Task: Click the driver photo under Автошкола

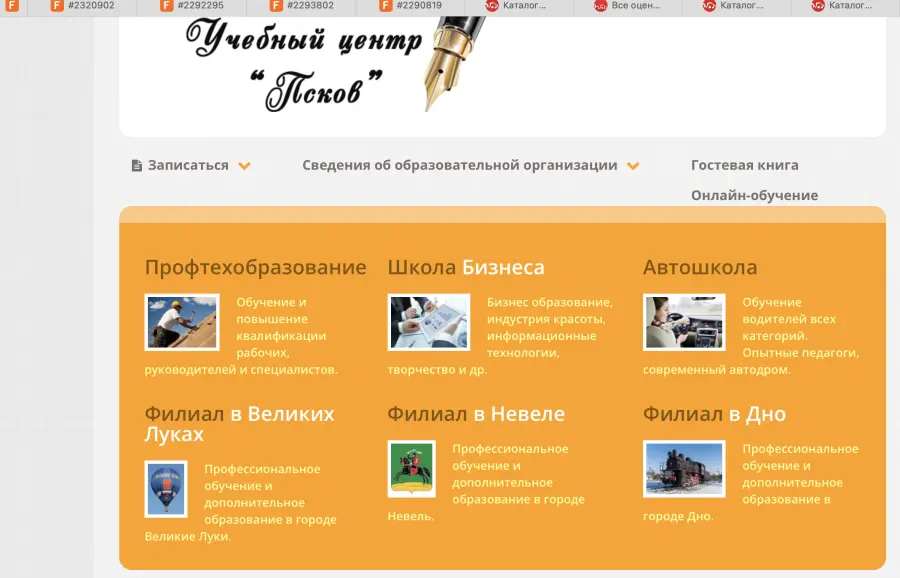Action: pyautogui.click(x=684, y=322)
